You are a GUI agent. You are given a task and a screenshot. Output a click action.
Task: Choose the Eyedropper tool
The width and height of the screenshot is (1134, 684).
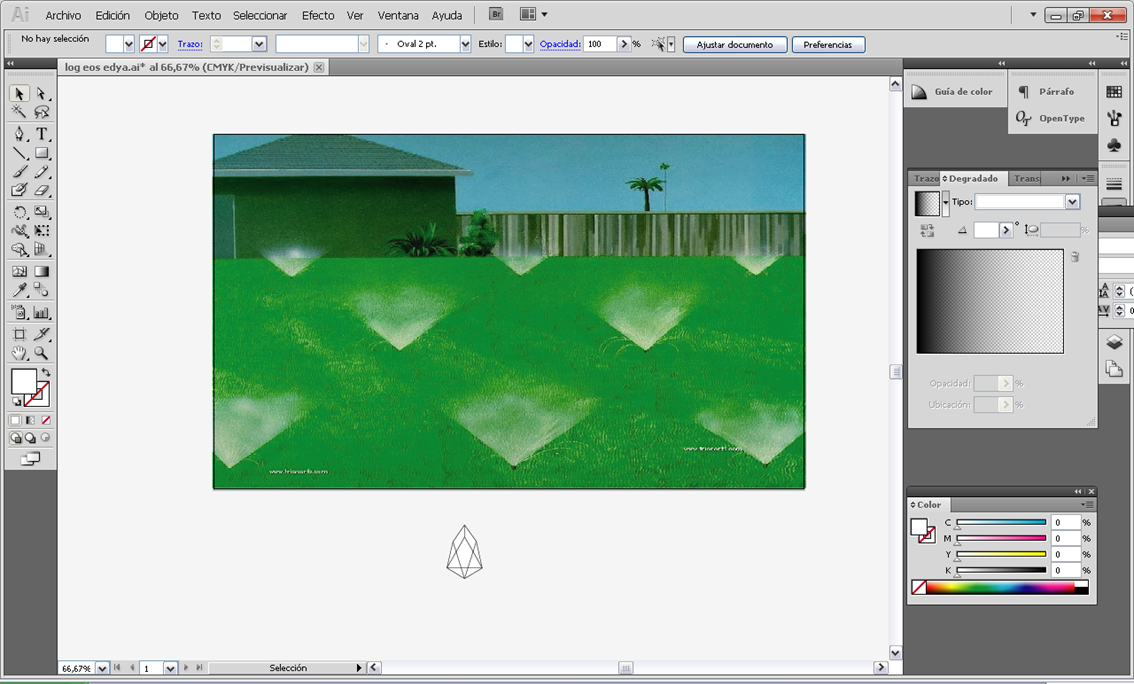(x=19, y=291)
